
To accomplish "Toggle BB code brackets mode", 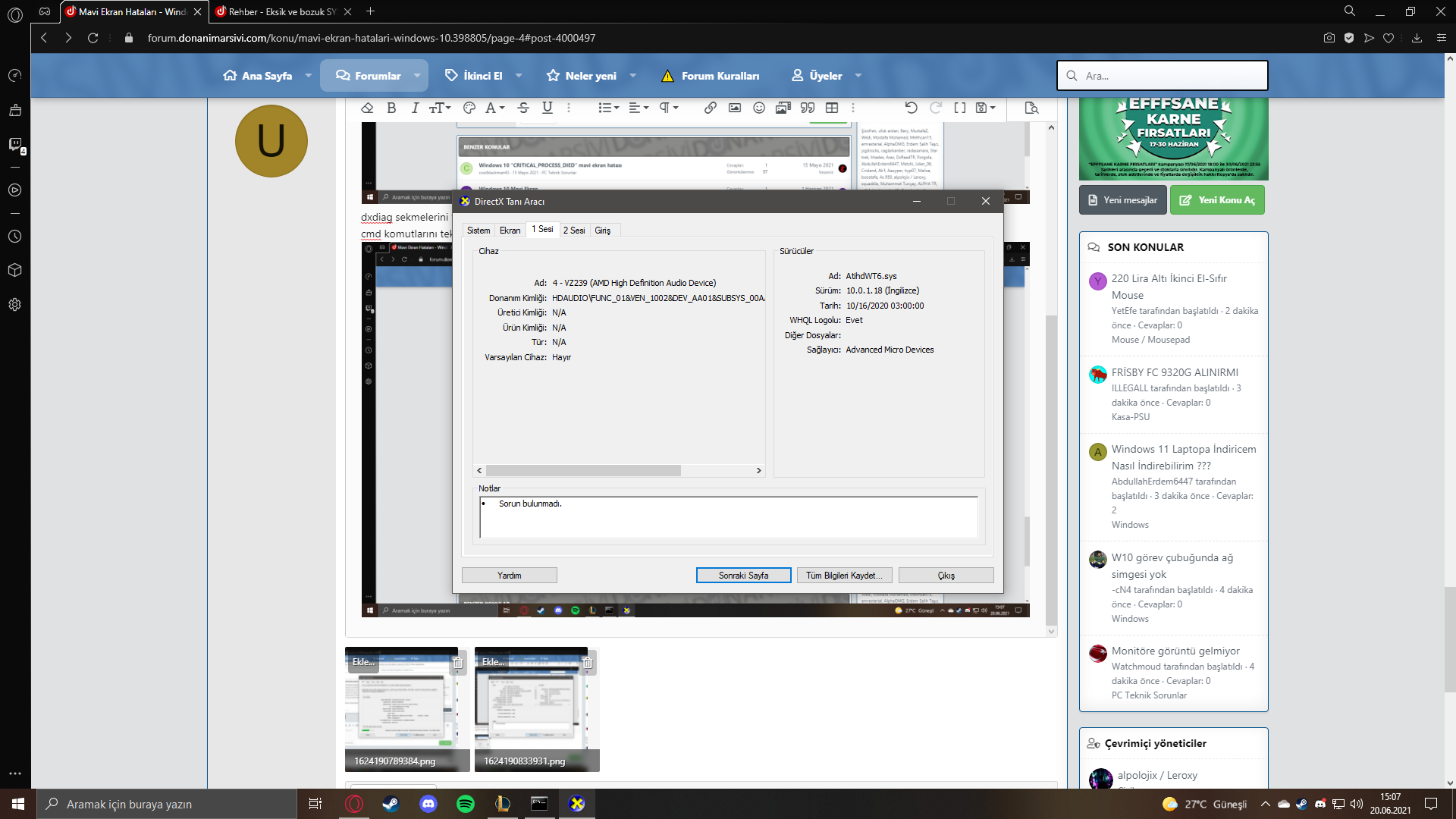I will click(x=960, y=108).
